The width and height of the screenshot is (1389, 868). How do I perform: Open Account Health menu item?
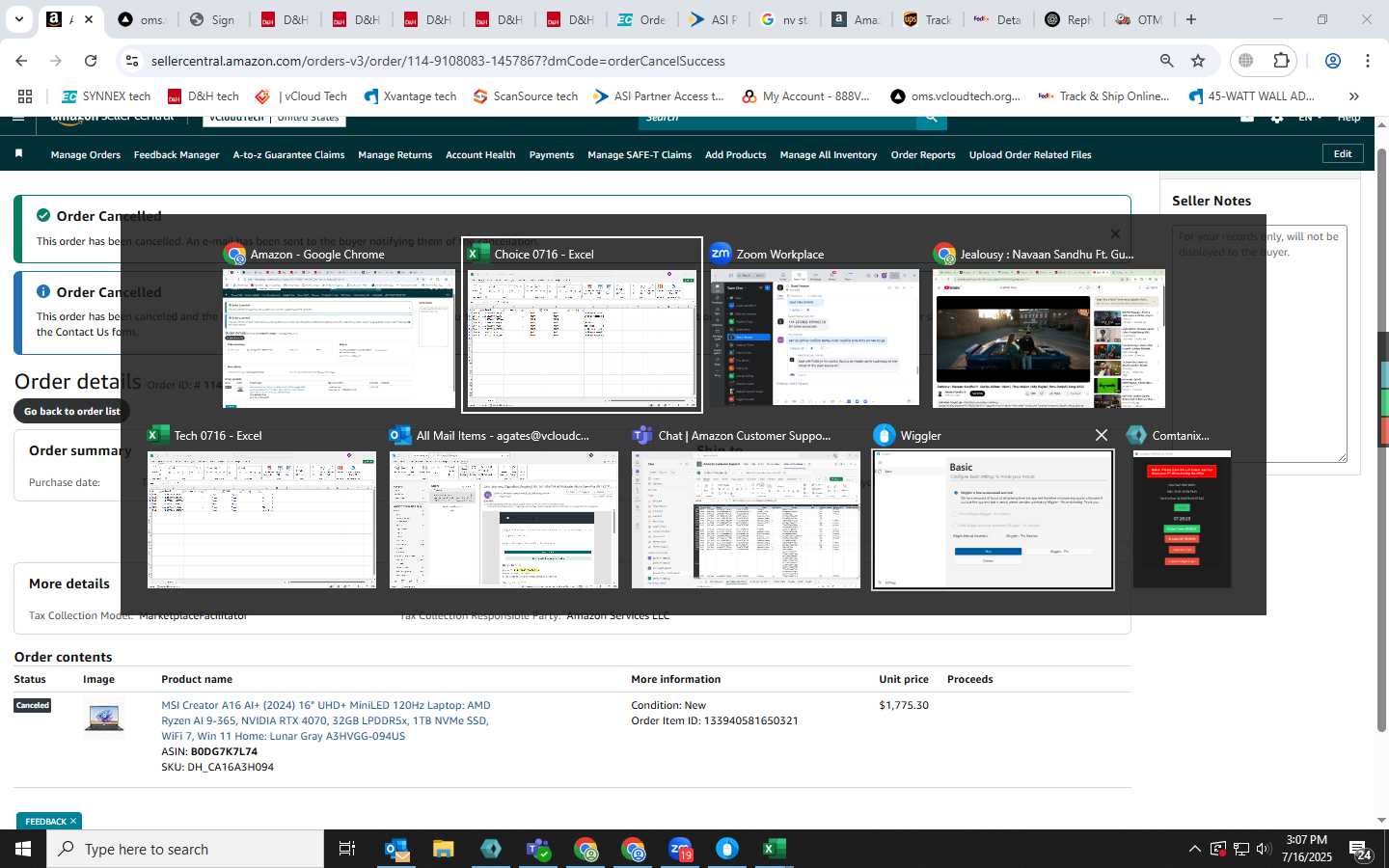(480, 154)
